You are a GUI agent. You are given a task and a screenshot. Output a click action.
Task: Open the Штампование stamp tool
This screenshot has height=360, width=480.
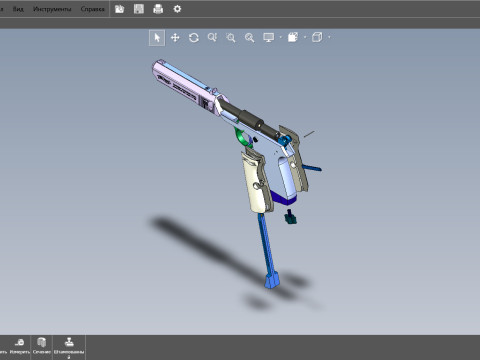click(69, 347)
